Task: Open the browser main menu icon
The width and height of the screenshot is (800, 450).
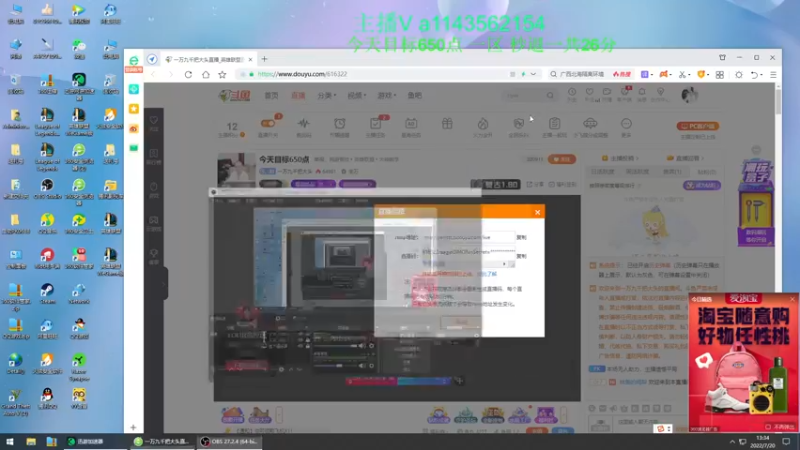Action: point(773,74)
